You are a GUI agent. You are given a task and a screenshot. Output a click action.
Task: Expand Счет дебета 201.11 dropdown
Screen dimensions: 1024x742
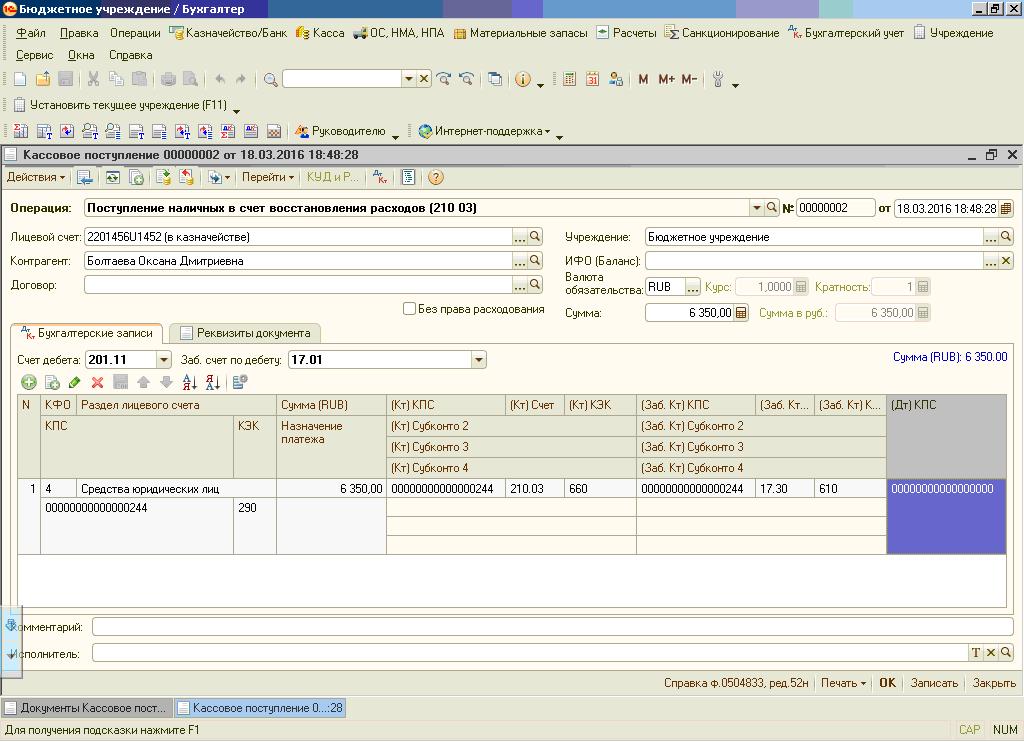[163, 360]
